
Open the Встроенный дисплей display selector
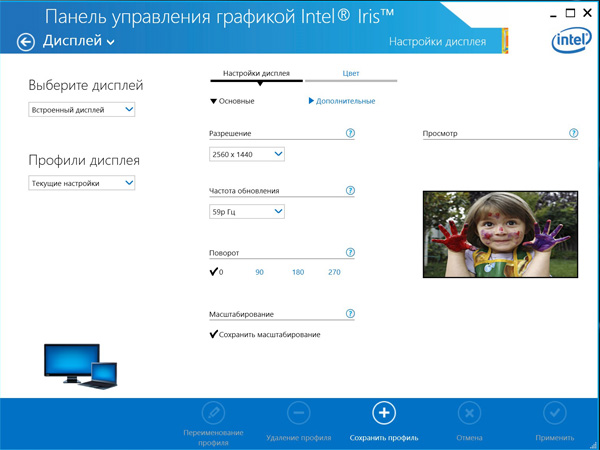tap(82, 110)
